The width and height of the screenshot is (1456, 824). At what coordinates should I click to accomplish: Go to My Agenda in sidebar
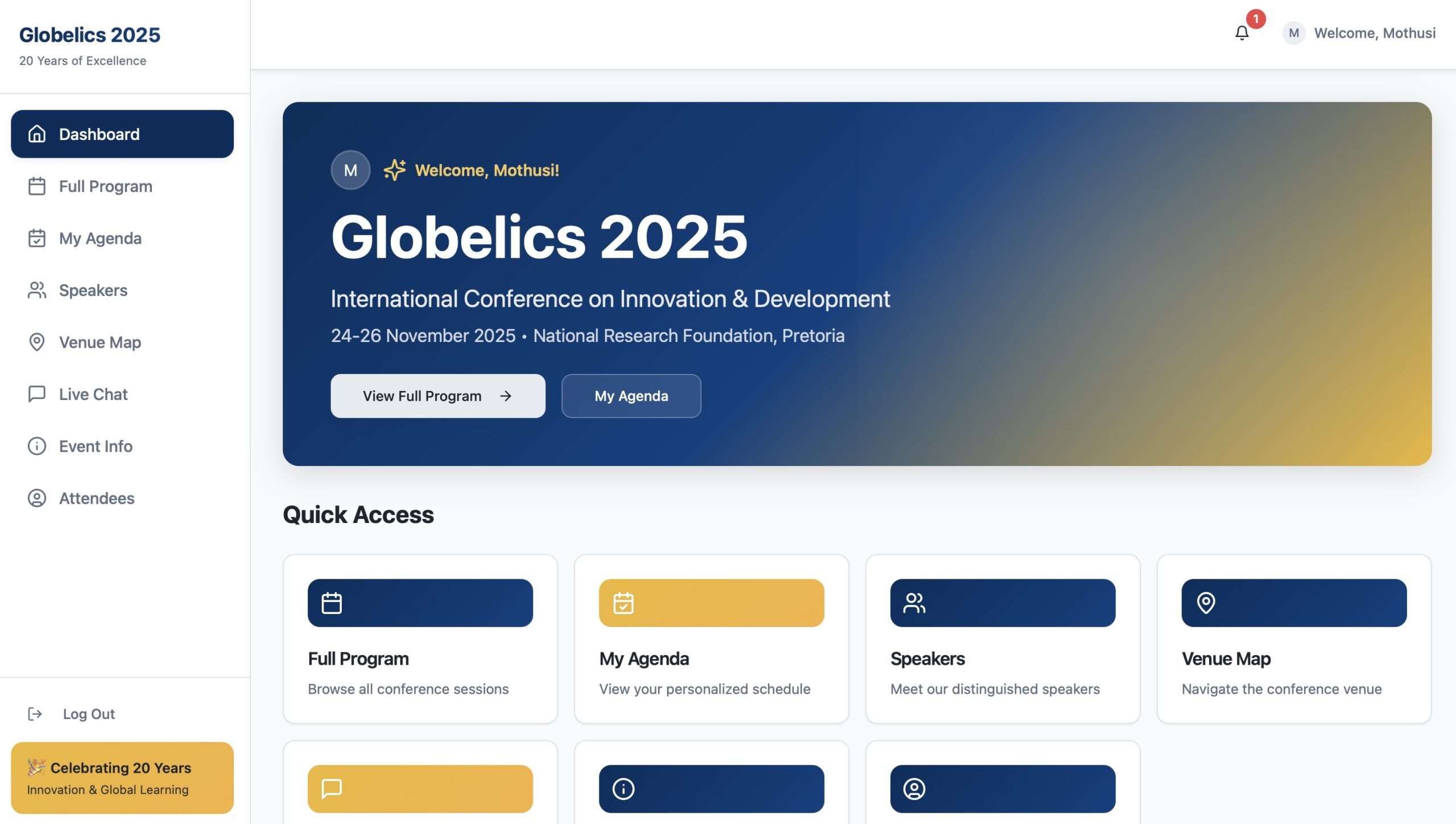point(122,238)
